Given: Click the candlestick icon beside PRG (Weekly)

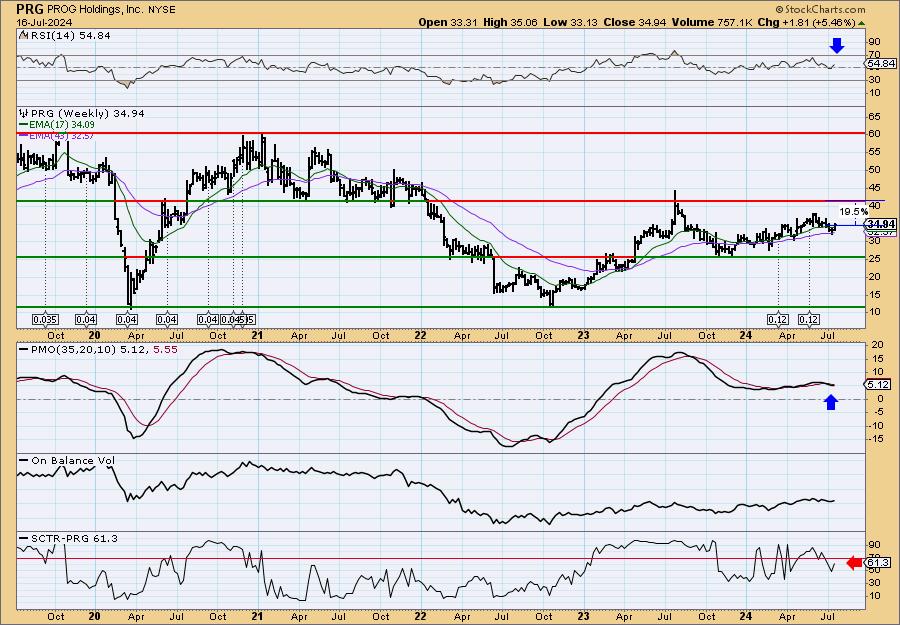Looking at the screenshot, I should pyautogui.click(x=24, y=113).
